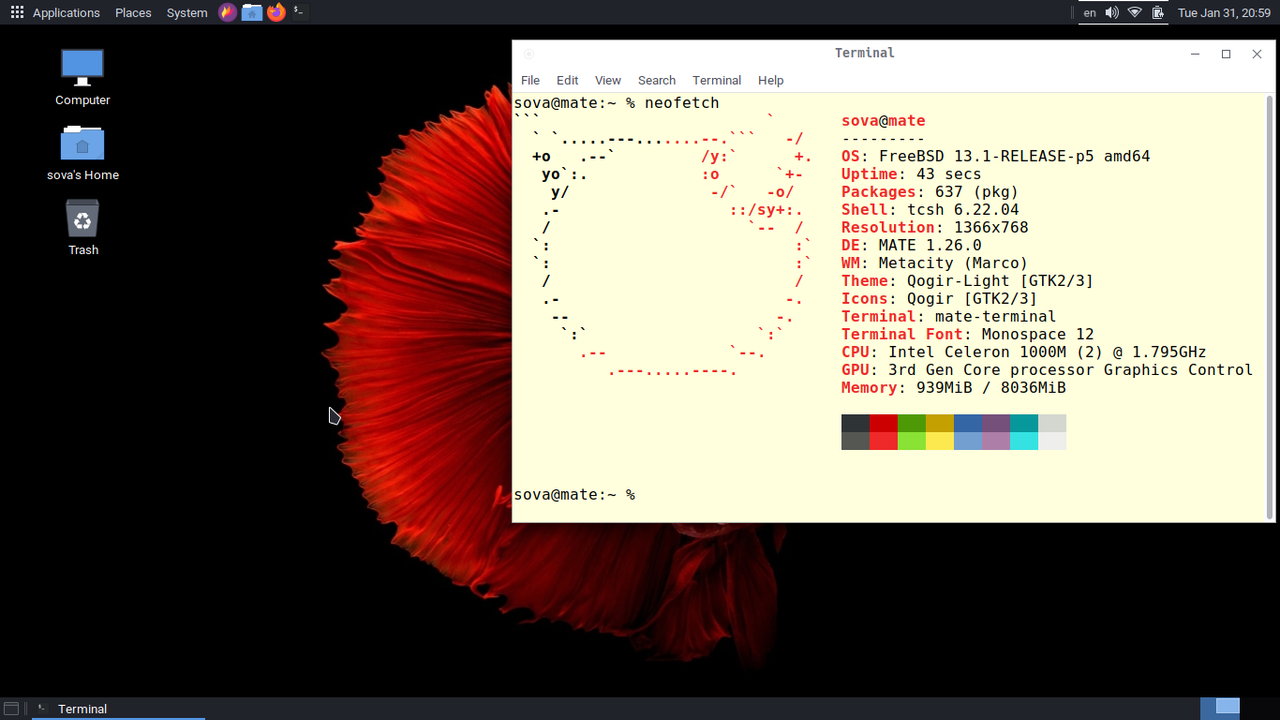Click the 'Terminal: mate-terminal' line
This screenshot has height=720, width=1280.
click(x=949, y=316)
